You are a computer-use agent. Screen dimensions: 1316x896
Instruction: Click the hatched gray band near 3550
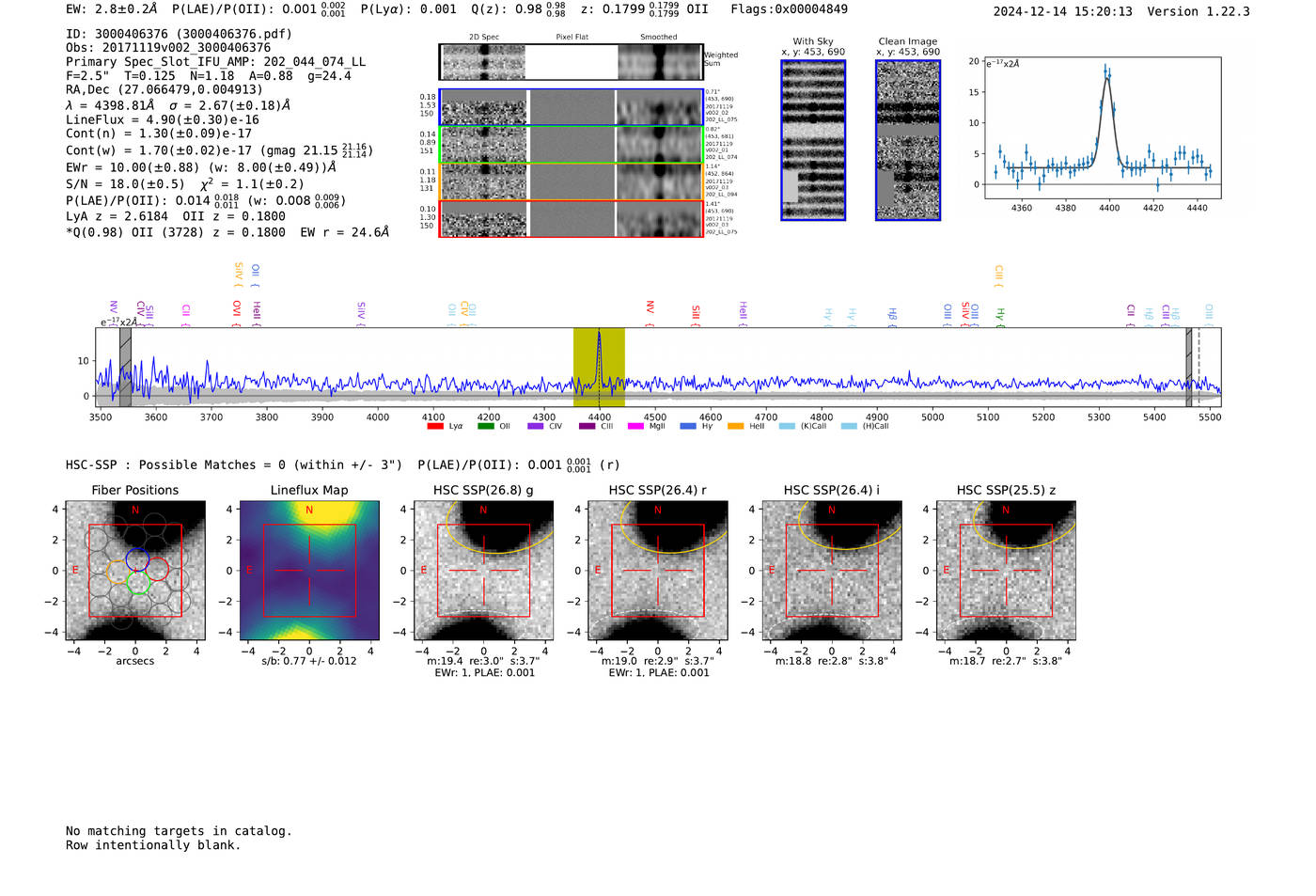pyautogui.click(x=125, y=367)
